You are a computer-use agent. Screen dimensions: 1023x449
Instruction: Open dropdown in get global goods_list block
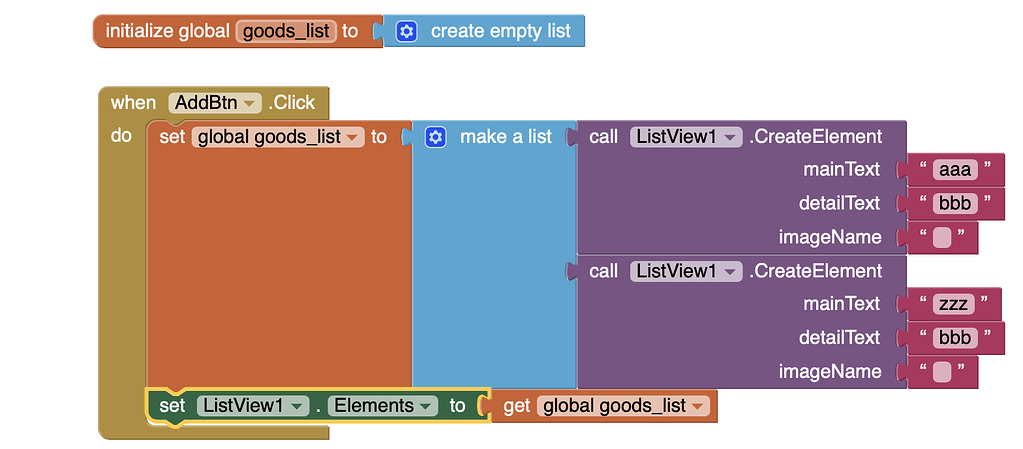point(622,406)
